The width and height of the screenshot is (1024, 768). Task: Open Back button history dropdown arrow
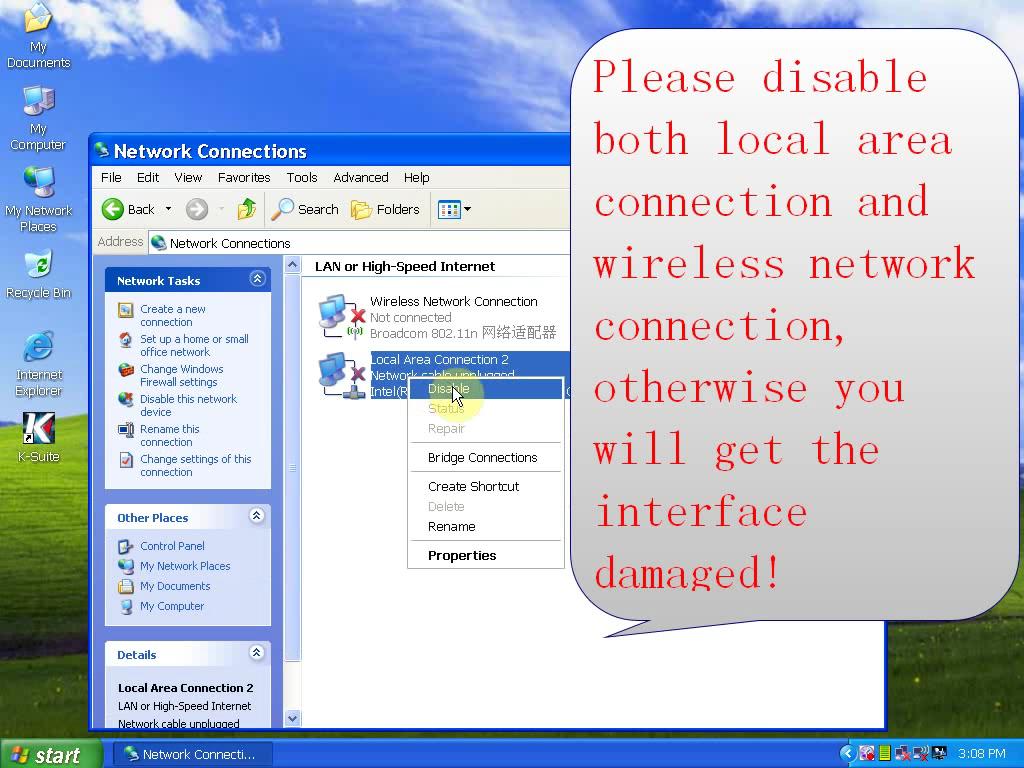coord(168,209)
